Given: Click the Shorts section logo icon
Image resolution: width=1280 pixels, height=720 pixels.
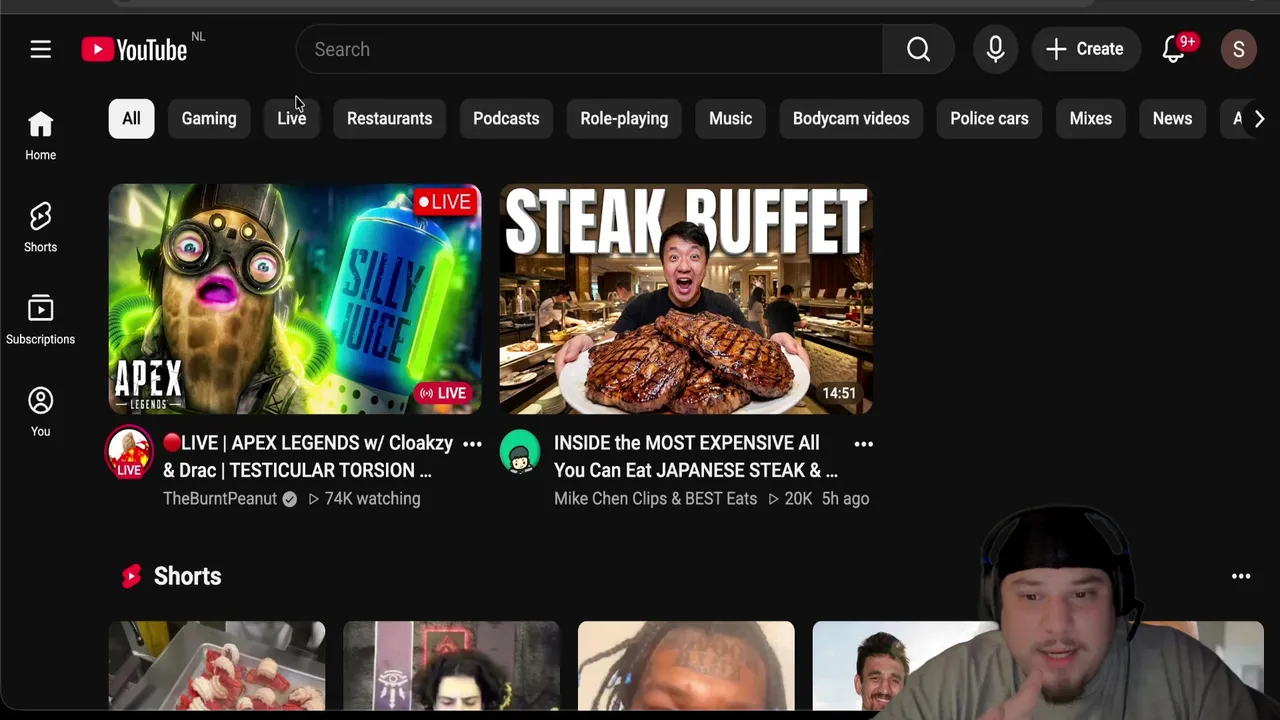Looking at the screenshot, I should coord(131,576).
